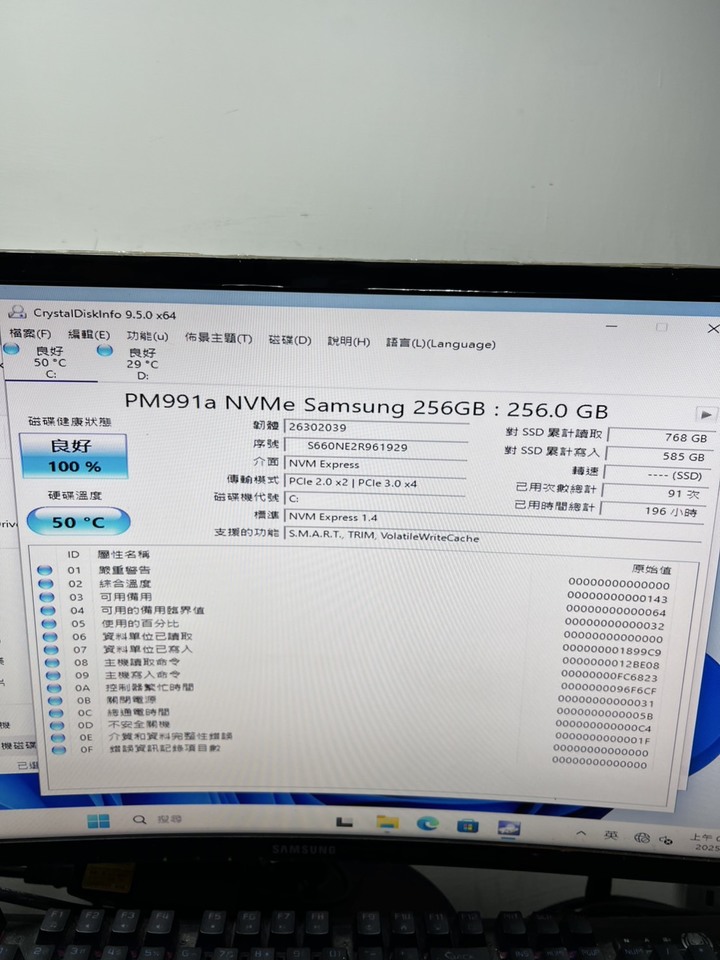Open the 語言(L)(Language) menu
Image resolution: width=720 pixels, height=960 pixels.
point(441,344)
